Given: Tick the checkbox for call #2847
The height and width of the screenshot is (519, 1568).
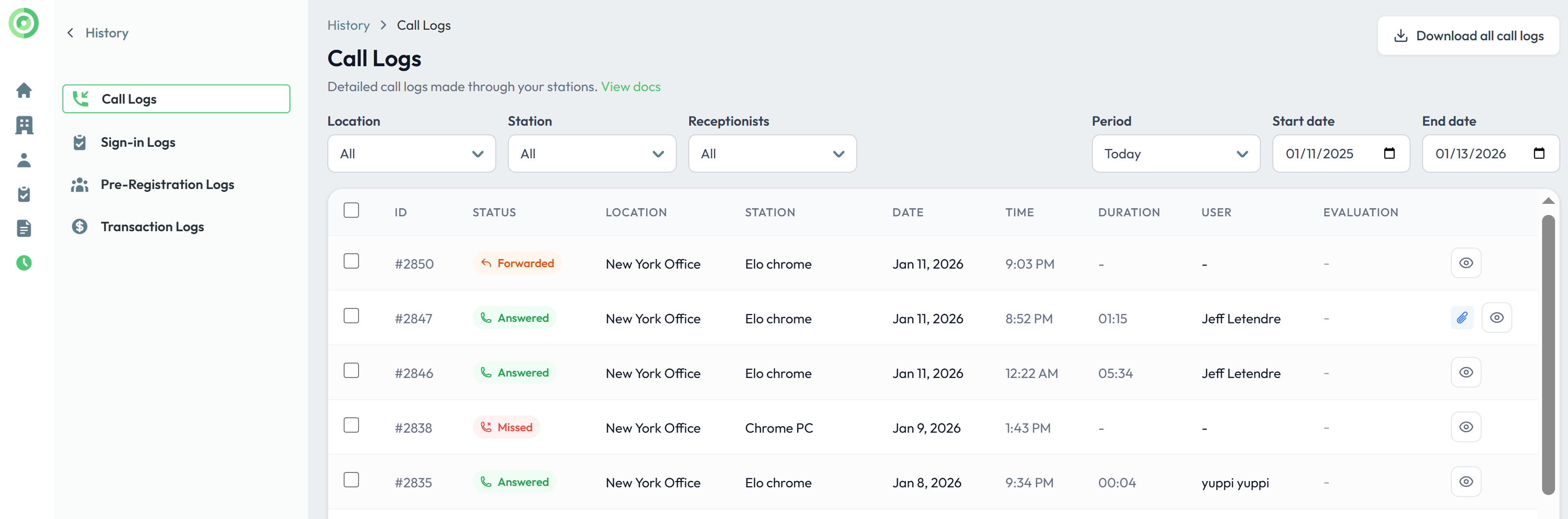Looking at the screenshot, I should point(351,317).
